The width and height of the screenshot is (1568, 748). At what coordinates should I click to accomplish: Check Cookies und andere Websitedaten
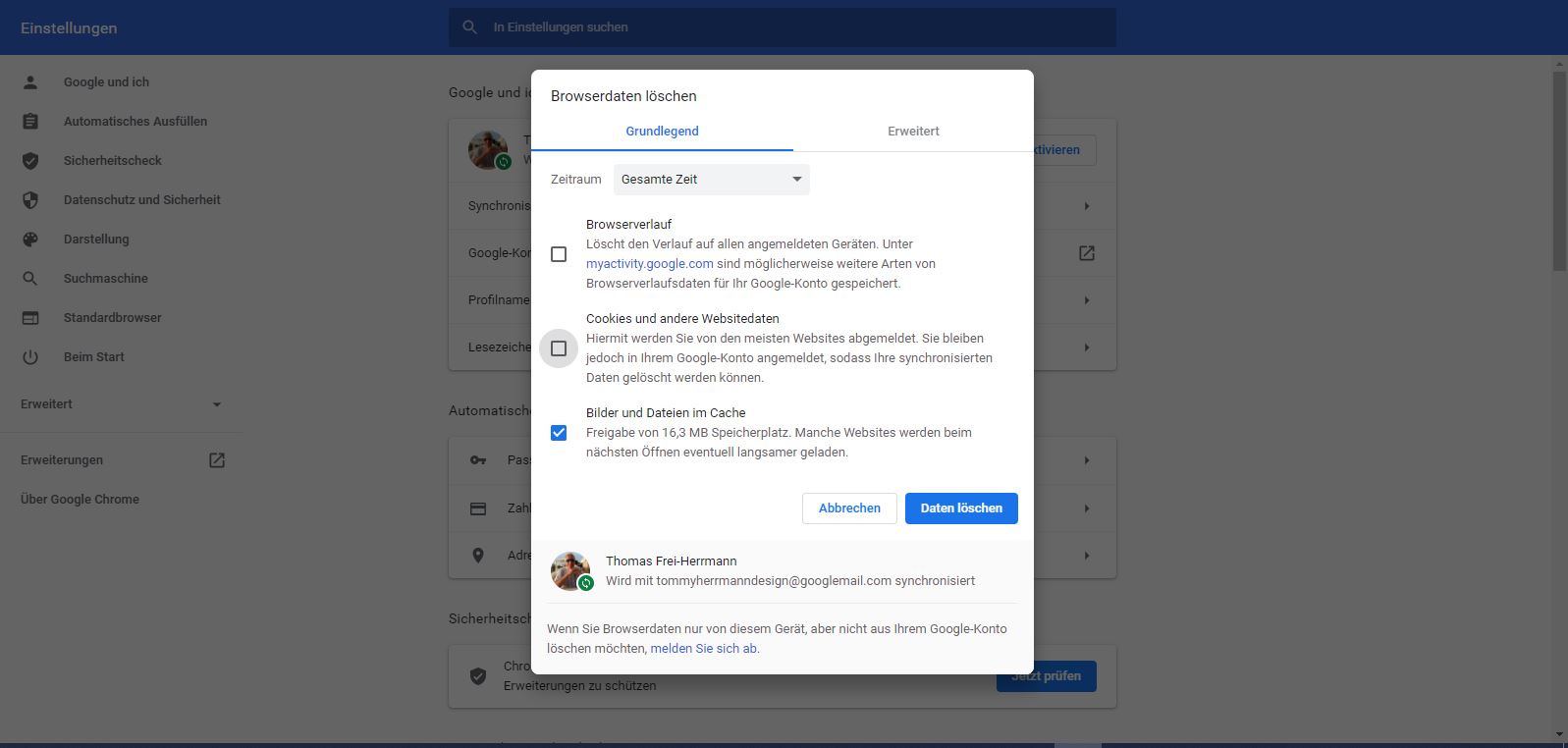point(559,348)
